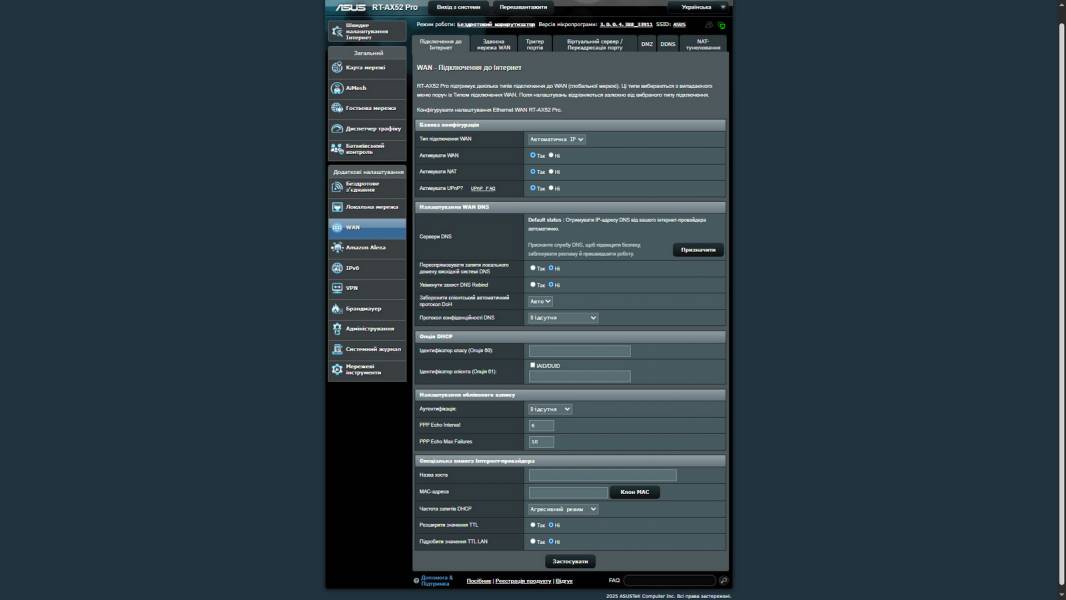Open the Брандмауер (firewall) icon
The image size is (1066, 600).
[x=337, y=309]
